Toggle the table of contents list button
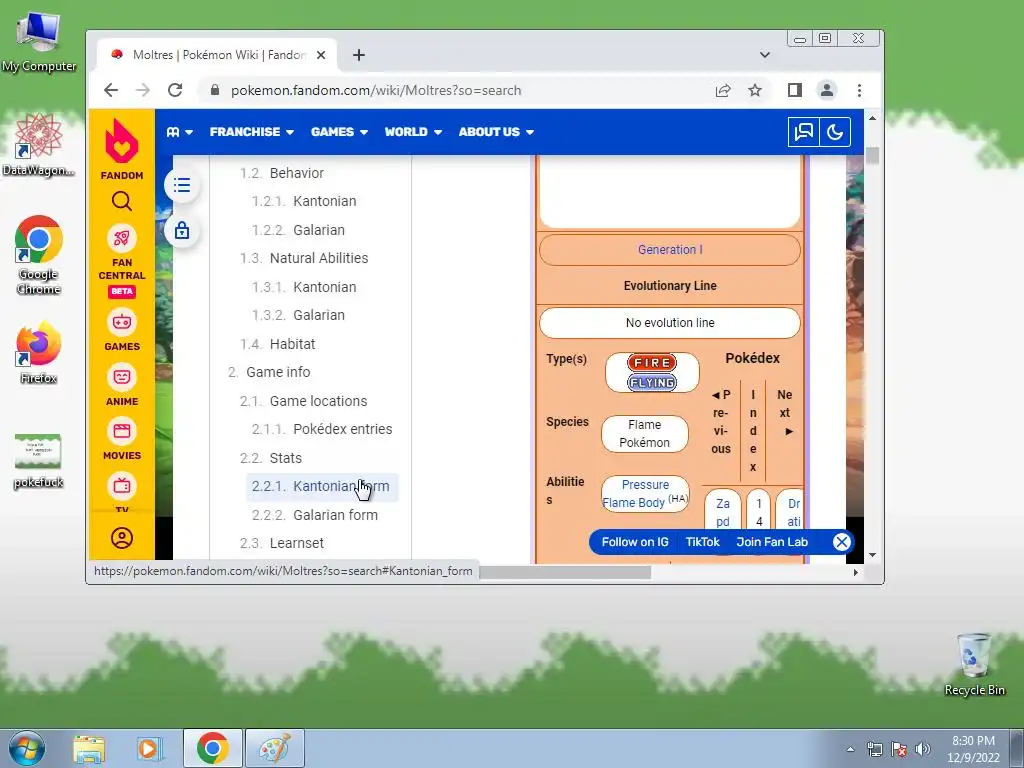 (x=182, y=185)
